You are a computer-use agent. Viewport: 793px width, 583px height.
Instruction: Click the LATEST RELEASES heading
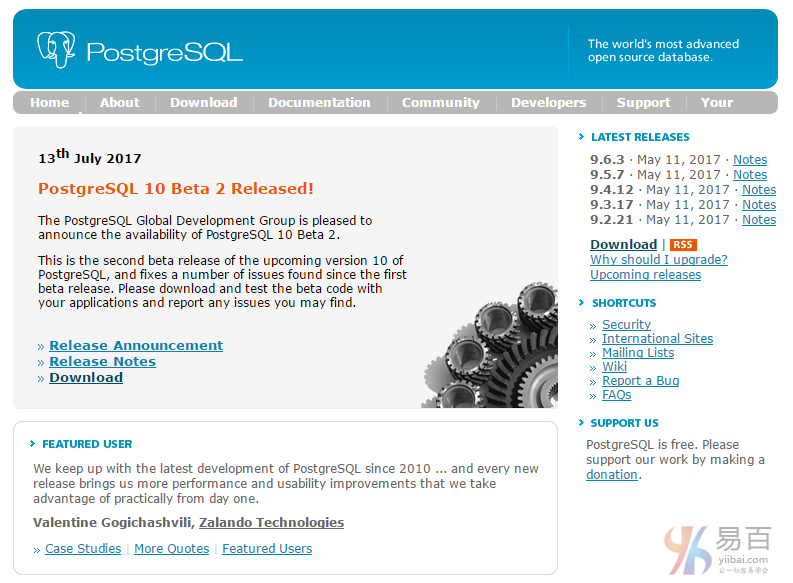pyautogui.click(x=640, y=137)
